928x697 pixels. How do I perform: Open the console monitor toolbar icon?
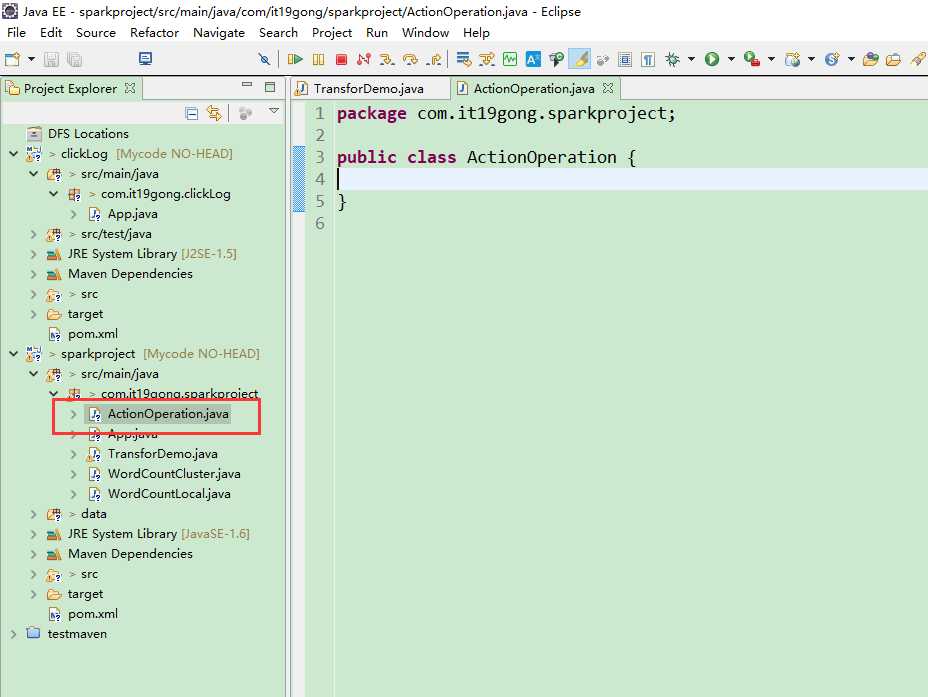pos(145,59)
